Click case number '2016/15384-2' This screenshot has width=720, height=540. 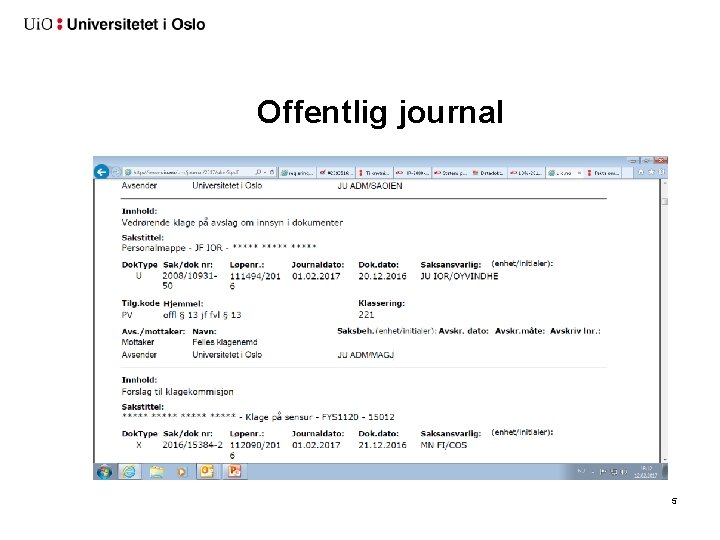pyautogui.click(x=192, y=445)
